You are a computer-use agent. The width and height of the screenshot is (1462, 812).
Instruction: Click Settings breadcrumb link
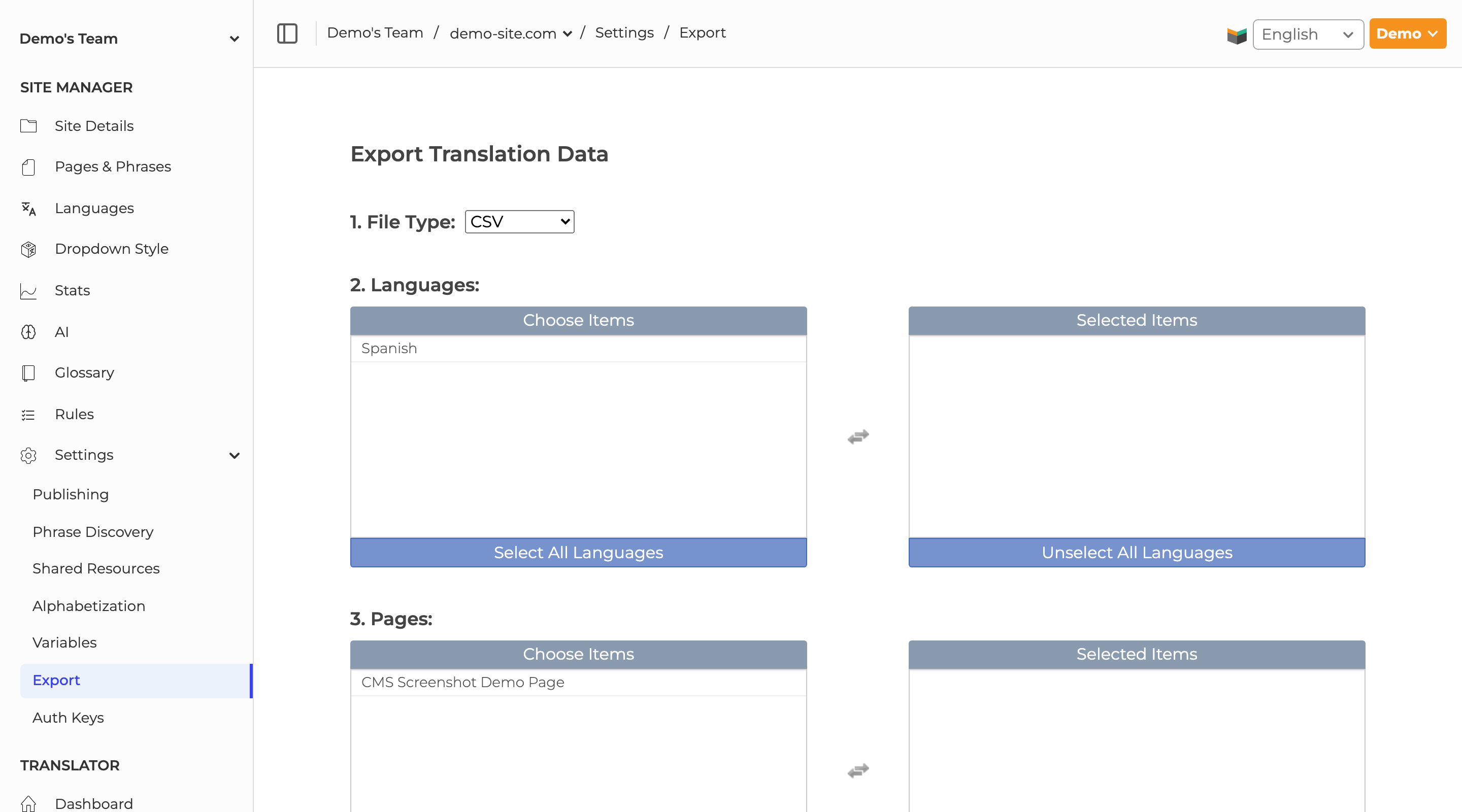point(624,33)
